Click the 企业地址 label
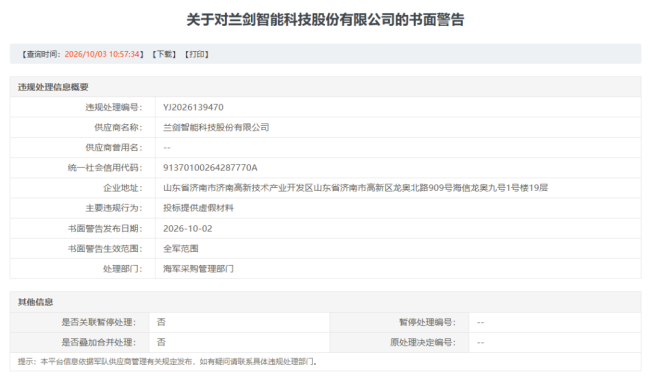Screen dimensions: 650x377 [123, 188]
